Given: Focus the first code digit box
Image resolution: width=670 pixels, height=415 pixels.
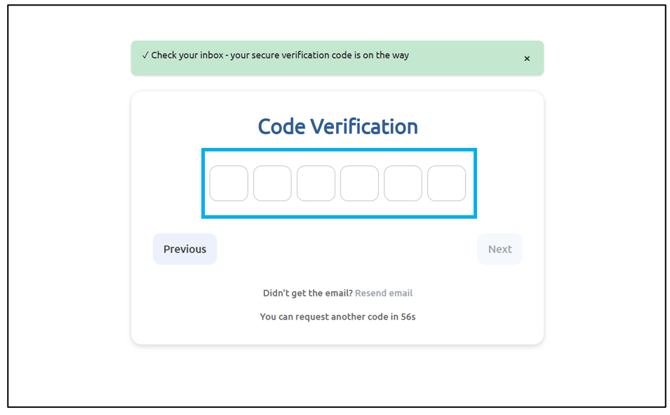Looking at the screenshot, I should coord(229,184).
